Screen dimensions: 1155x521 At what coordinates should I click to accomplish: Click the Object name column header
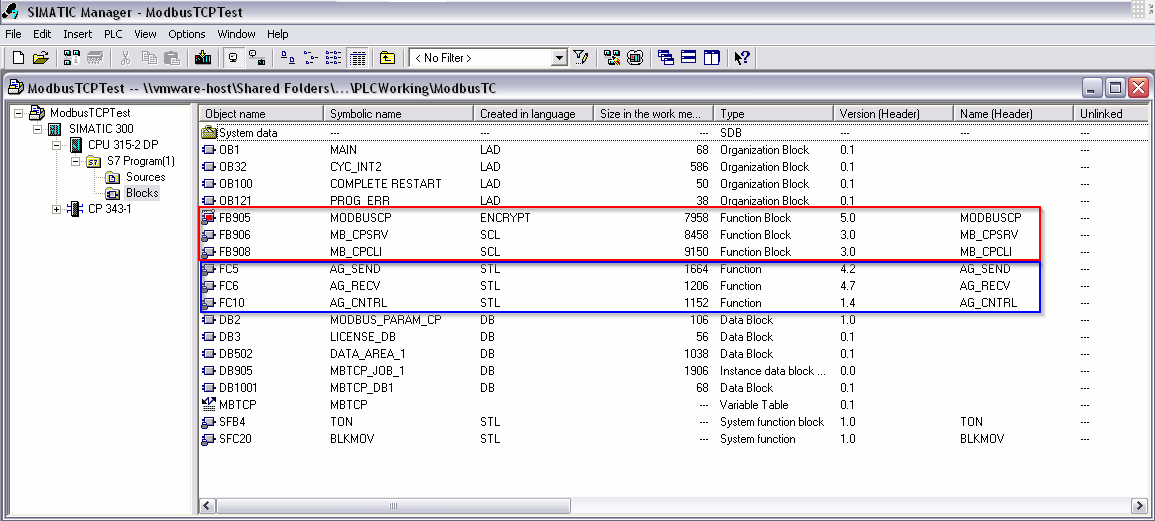pyautogui.click(x=260, y=114)
